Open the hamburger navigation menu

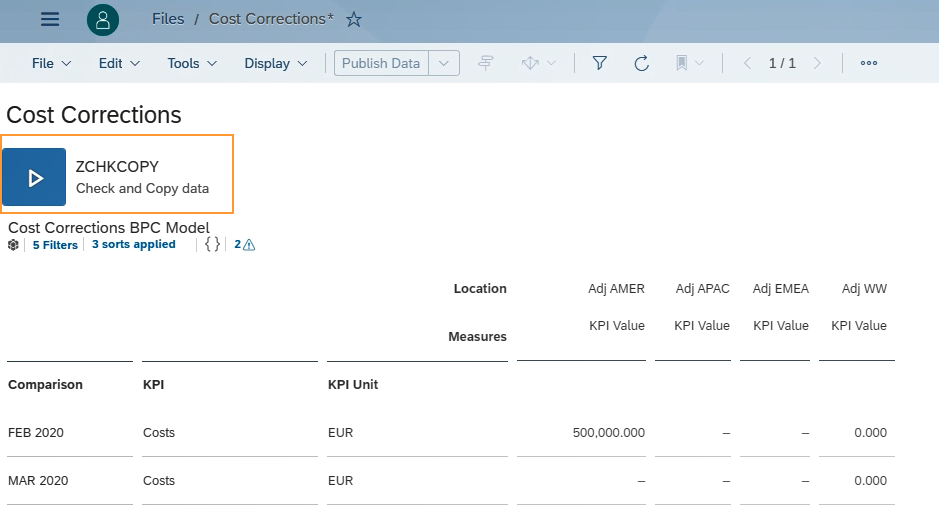50,20
